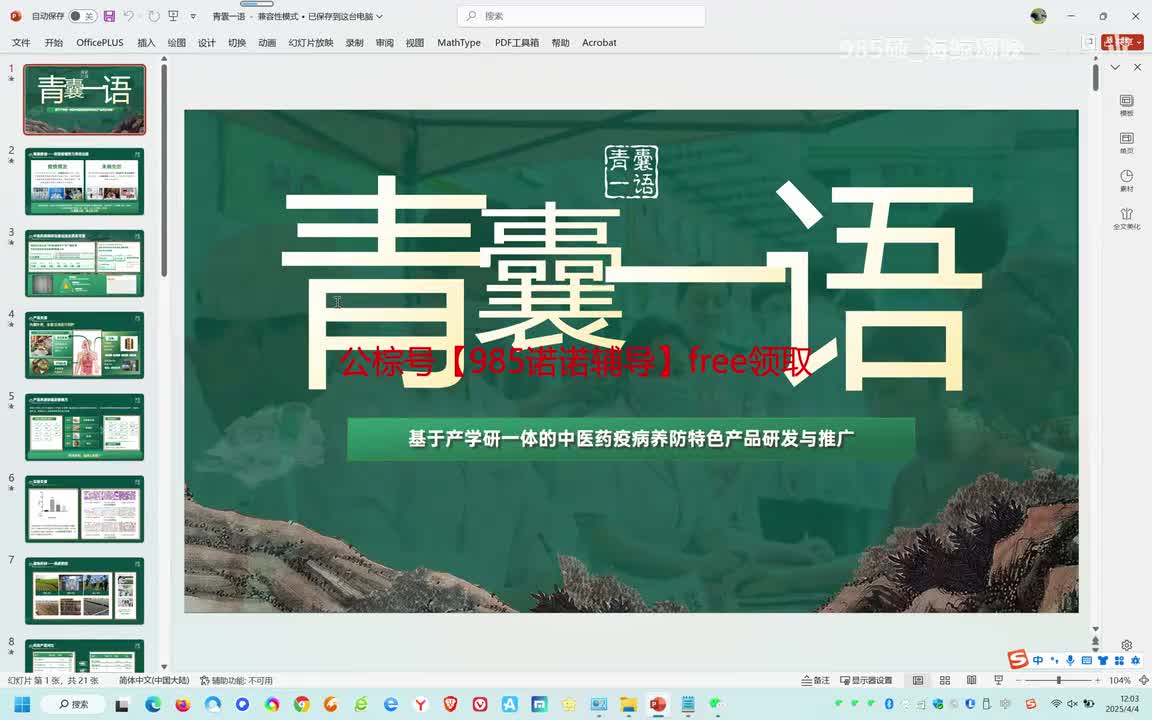Open the user account avatar
The width and height of the screenshot is (1152, 720).
pos(1038,16)
